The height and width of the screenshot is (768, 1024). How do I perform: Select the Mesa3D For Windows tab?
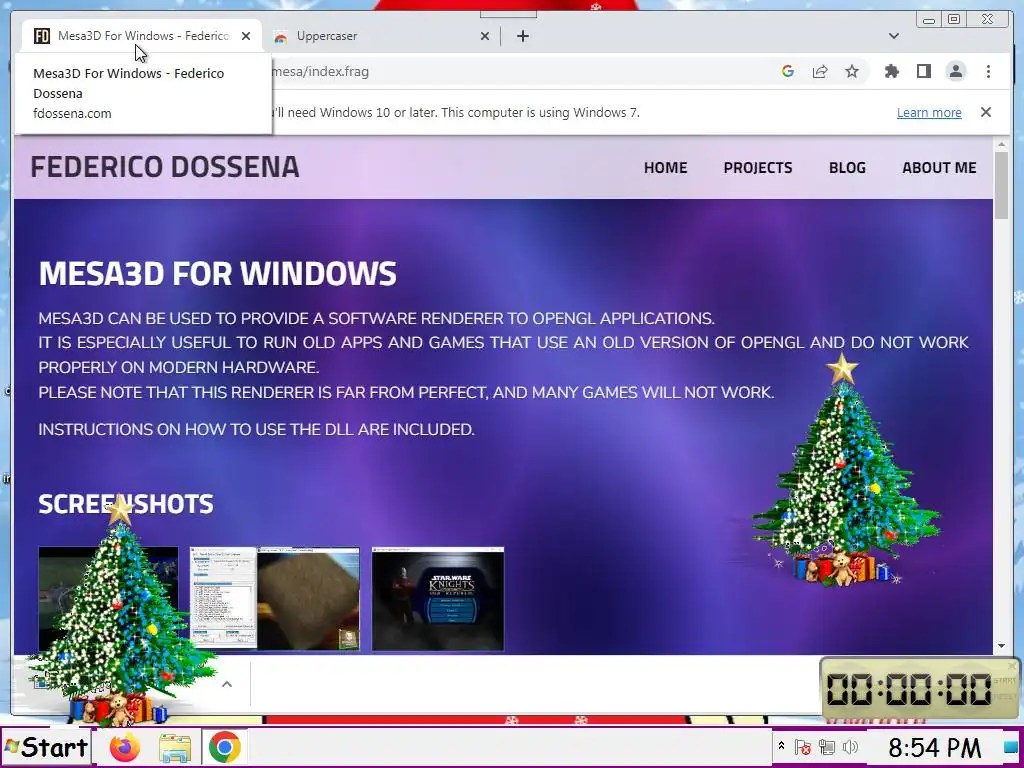click(142, 36)
